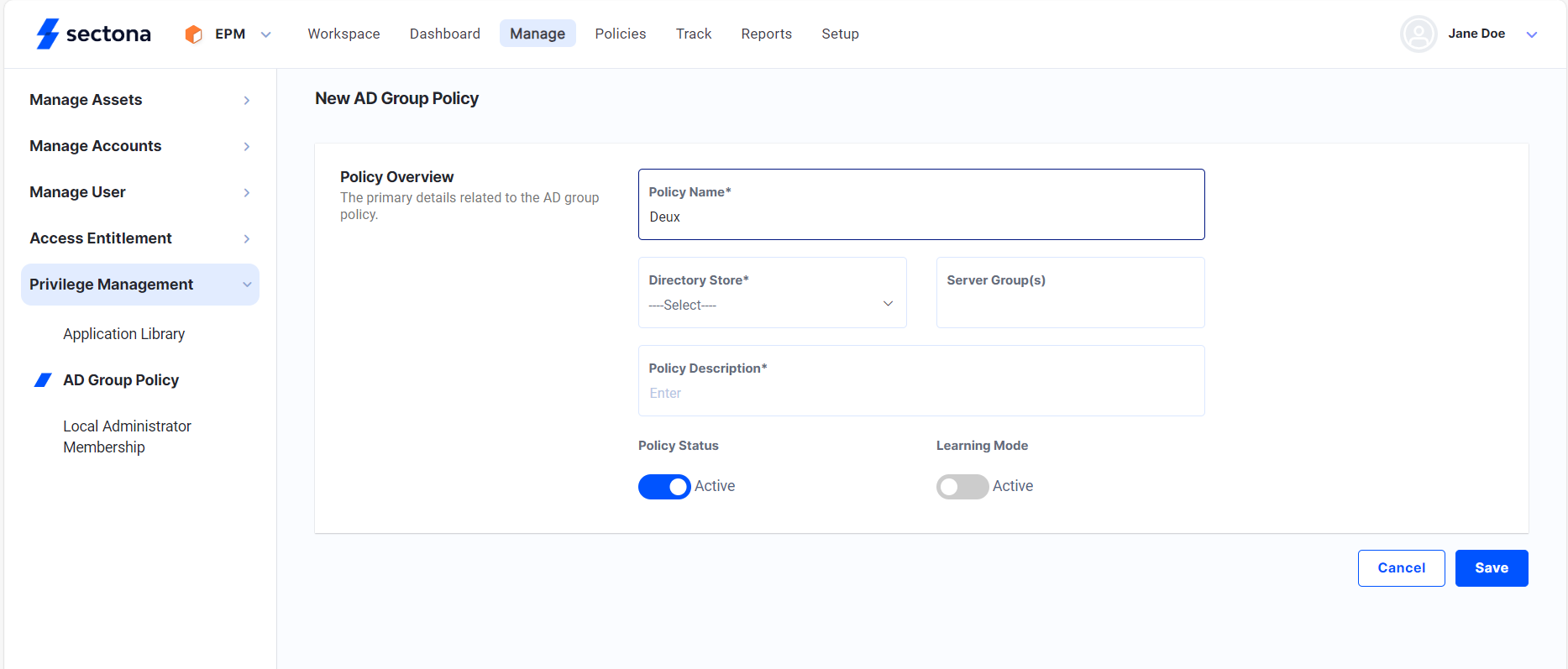Screen dimensions: 1568x669
Task: Open the Directory Store select dropdown
Action: click(772, 304)
